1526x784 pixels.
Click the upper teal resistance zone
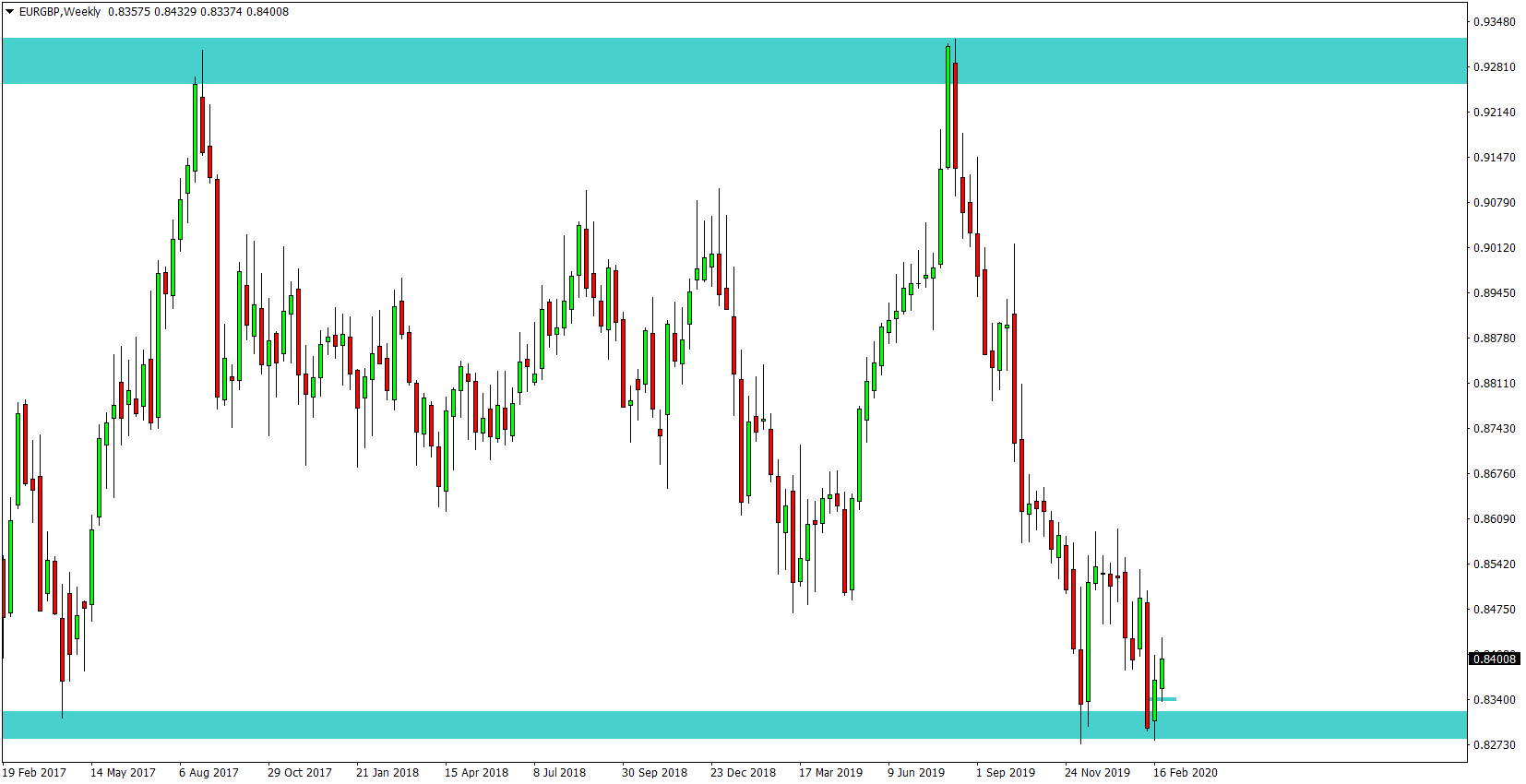click(x=733, y=61)
